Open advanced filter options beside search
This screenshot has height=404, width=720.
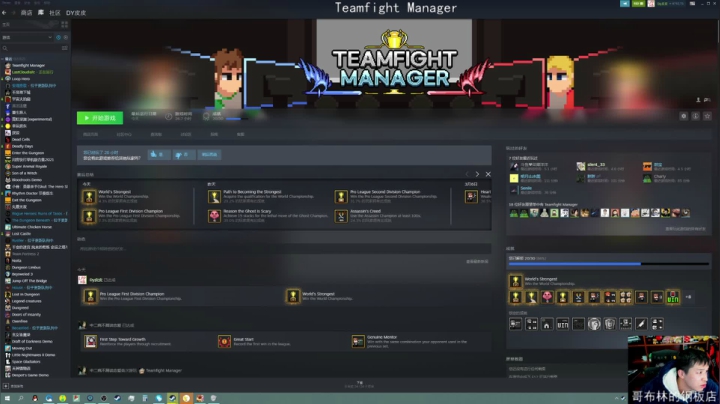coord(65,48)
